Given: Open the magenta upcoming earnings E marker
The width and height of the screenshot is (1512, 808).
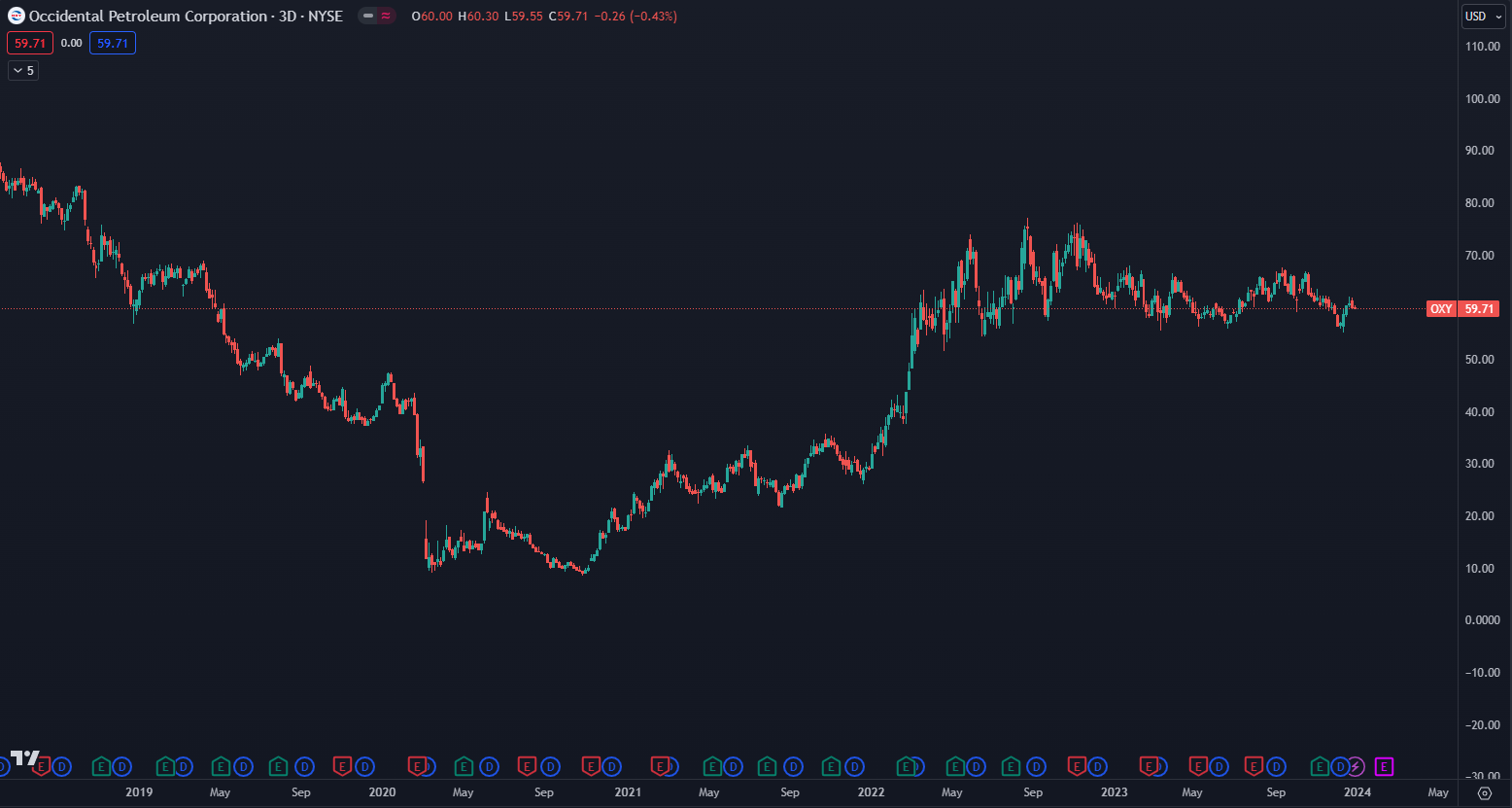Looking at the screenshot, I should [x=1385, y=767].
